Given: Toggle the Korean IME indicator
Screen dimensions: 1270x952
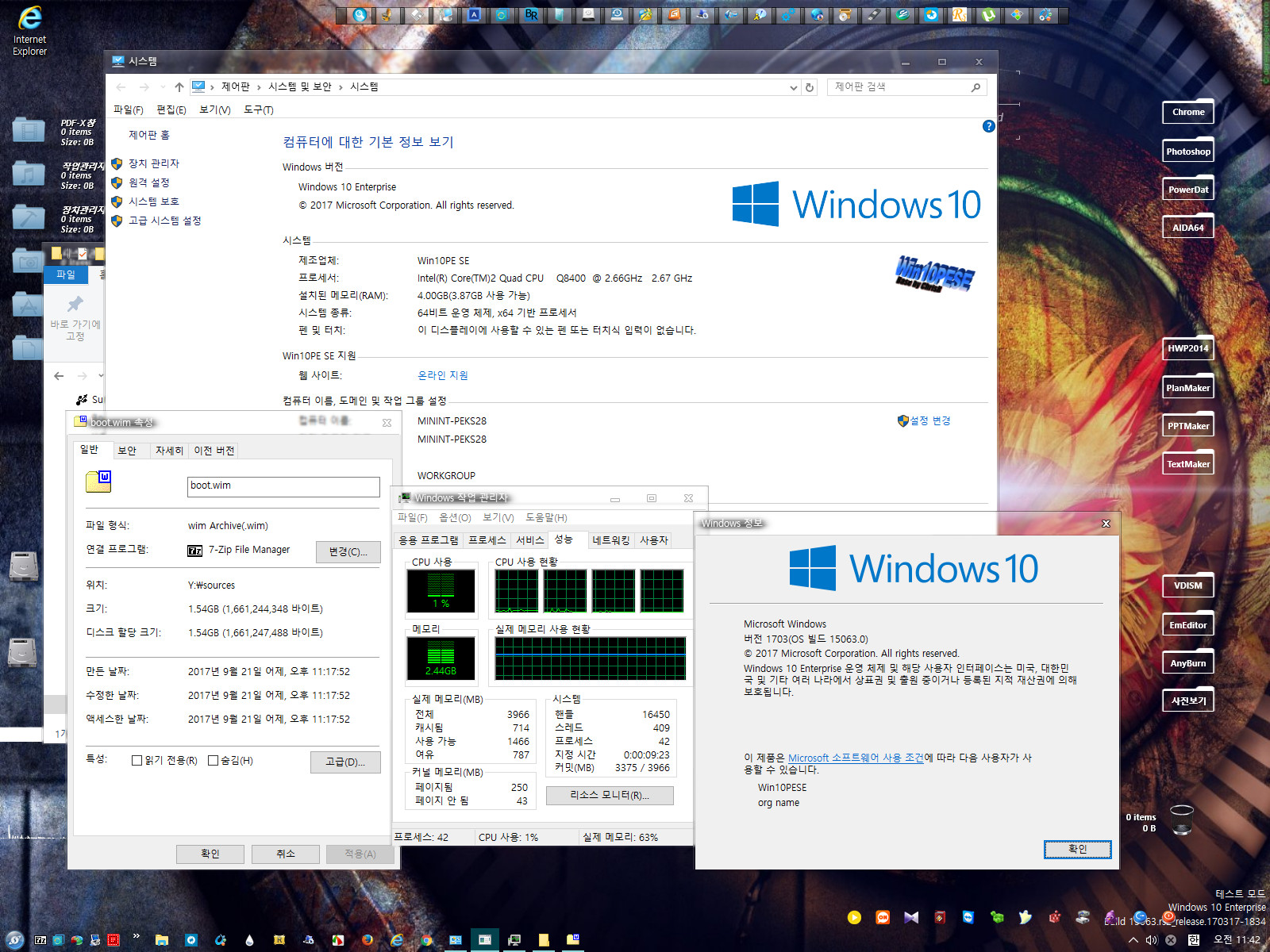Looking at the screenshot, I should 1193,940.
